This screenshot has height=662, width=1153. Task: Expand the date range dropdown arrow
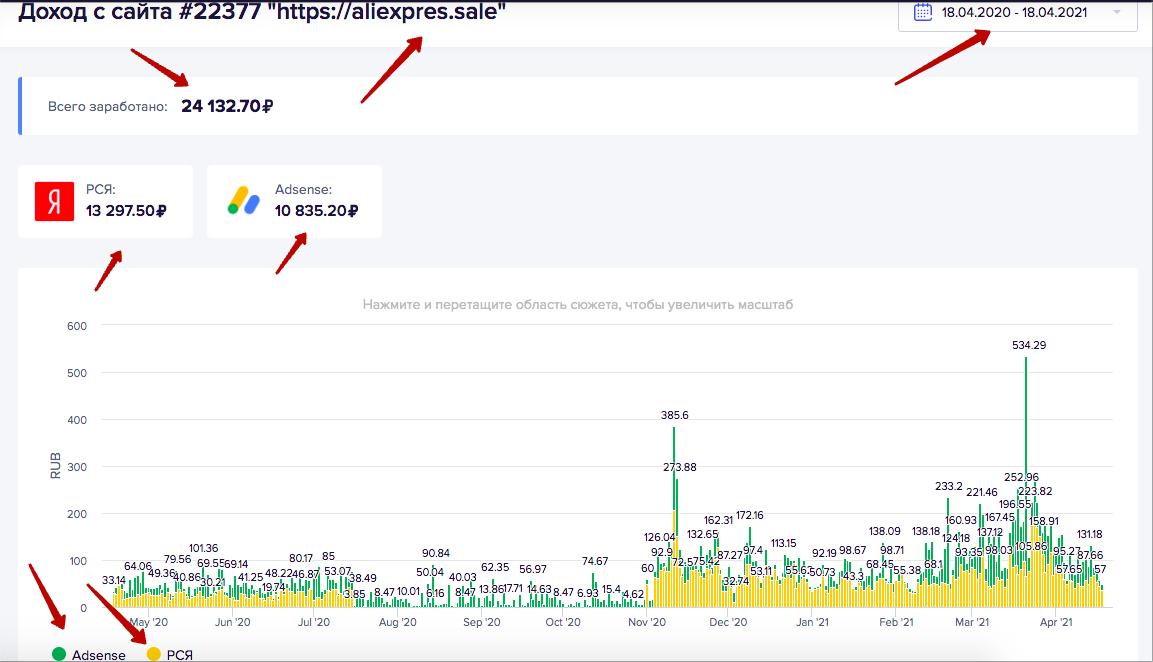1117,12
